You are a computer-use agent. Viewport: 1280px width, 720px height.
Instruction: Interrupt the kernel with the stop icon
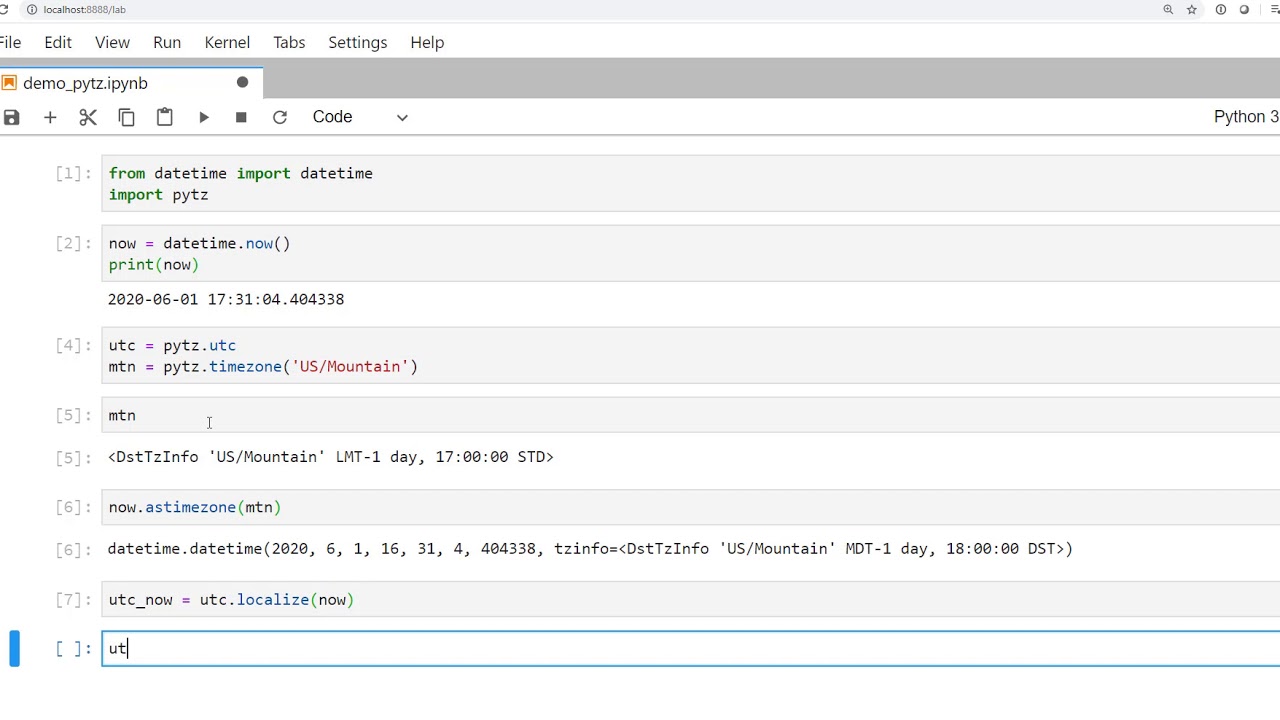tap(241, 117)
